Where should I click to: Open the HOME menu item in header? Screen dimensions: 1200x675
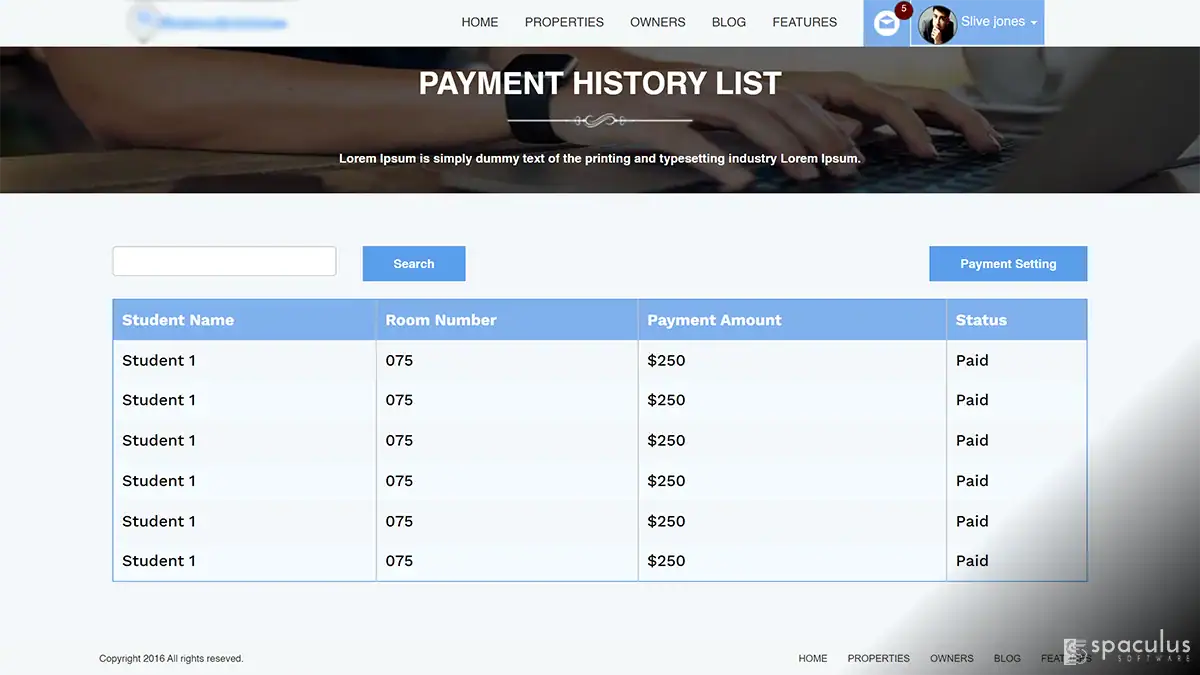(x=480, y=22)
